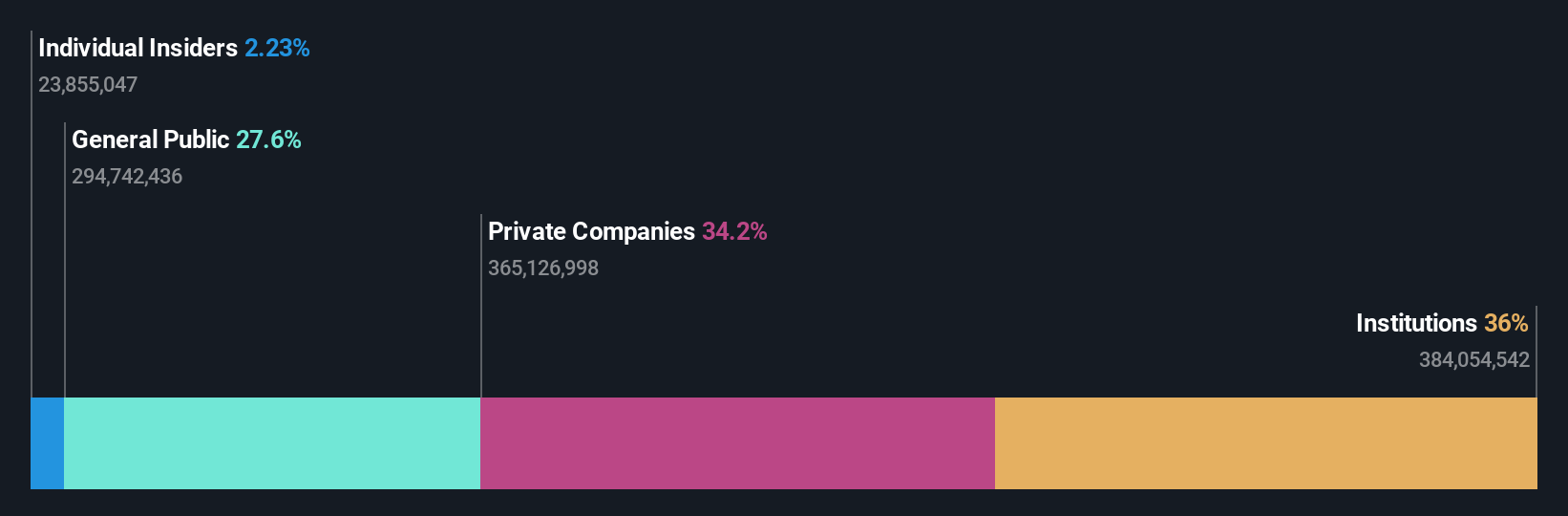This screenshot has height=516, width=1568.
Task: Click the magenta Private Companies bar segment
Action: click(x=737, y=443)
